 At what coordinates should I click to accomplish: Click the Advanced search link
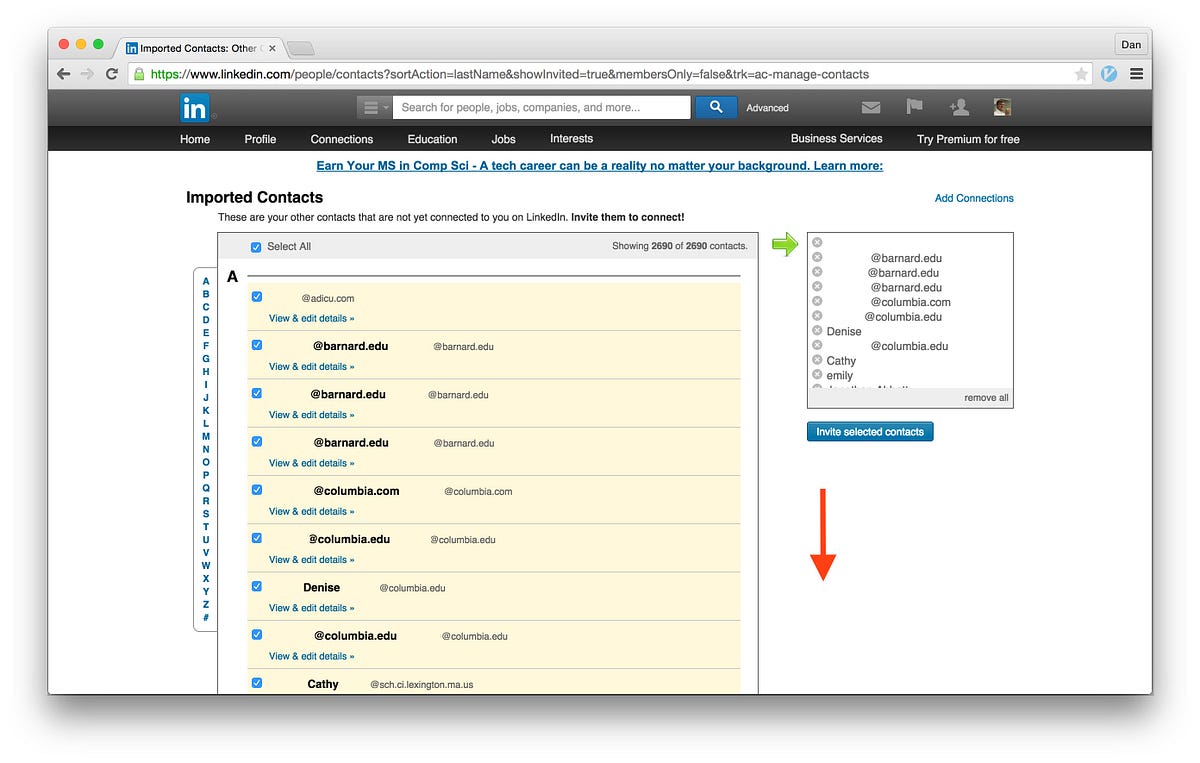(x=767, y=108)
